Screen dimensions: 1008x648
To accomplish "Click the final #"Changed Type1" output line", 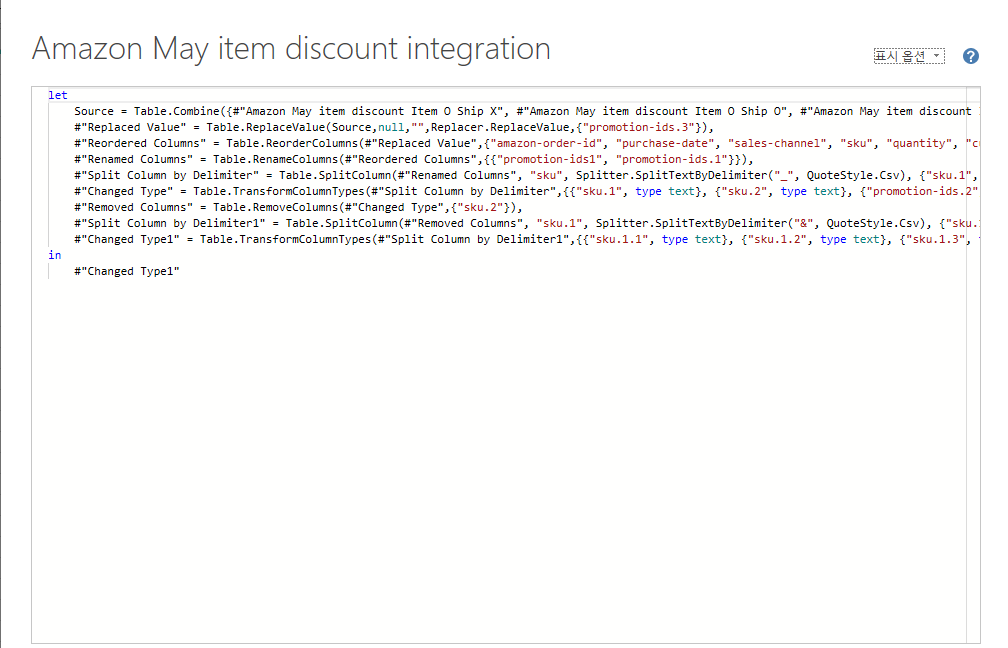I will (127, 271).
